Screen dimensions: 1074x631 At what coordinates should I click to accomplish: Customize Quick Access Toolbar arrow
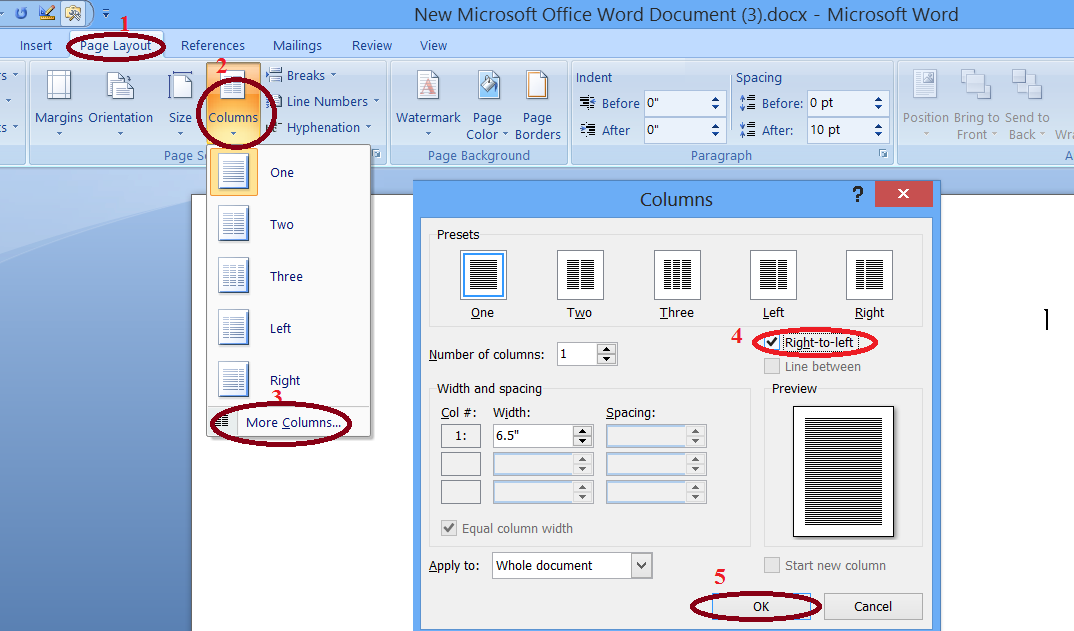[x=106, y=13]
